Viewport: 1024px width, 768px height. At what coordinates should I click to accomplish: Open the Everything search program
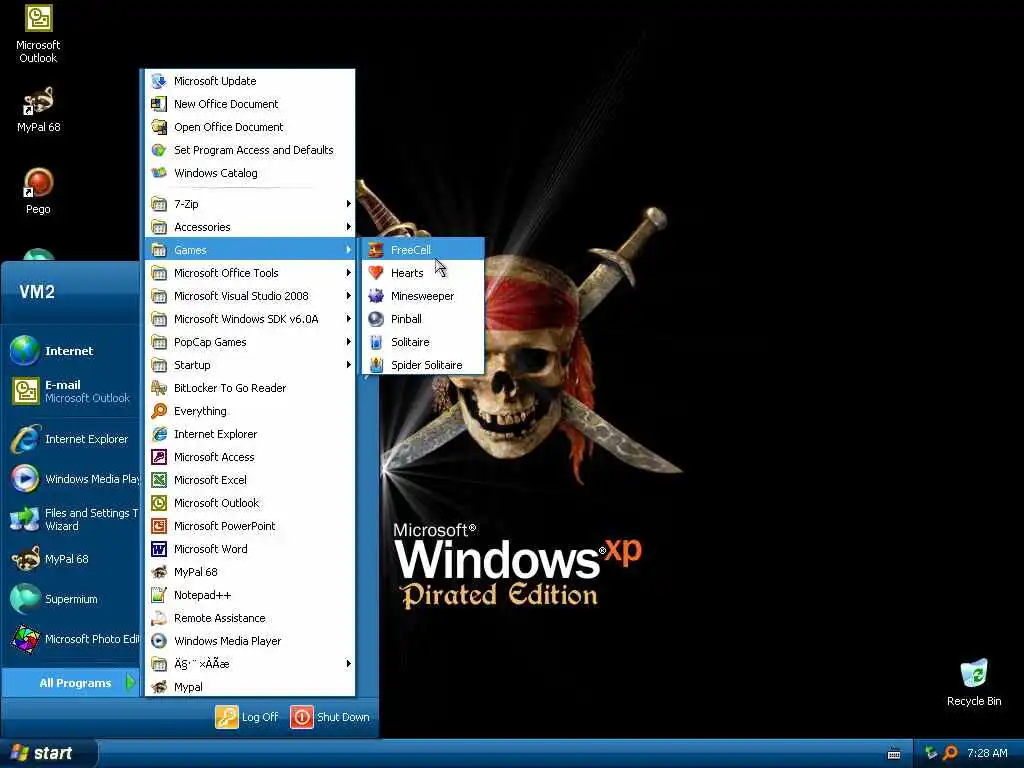point(250,411)
